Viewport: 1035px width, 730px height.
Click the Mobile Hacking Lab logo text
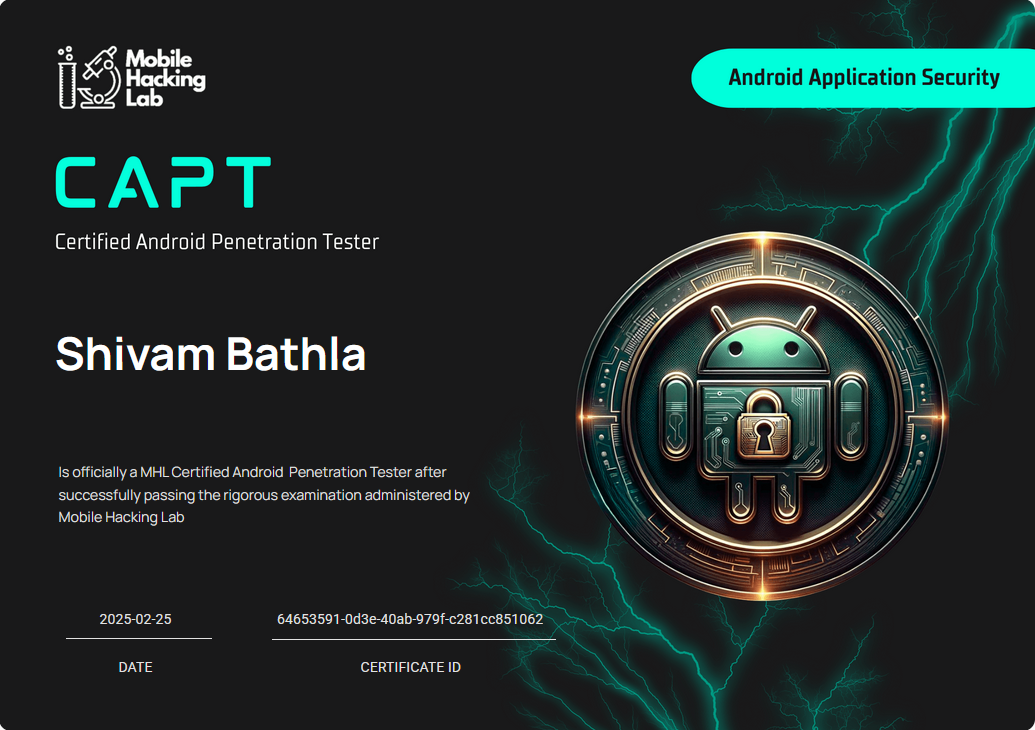[165, 78]
